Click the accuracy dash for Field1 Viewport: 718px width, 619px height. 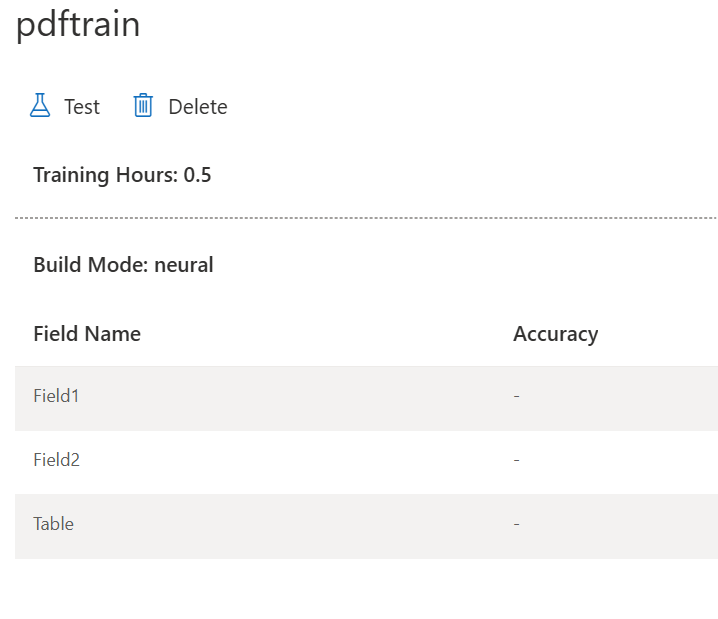point(517,396)
